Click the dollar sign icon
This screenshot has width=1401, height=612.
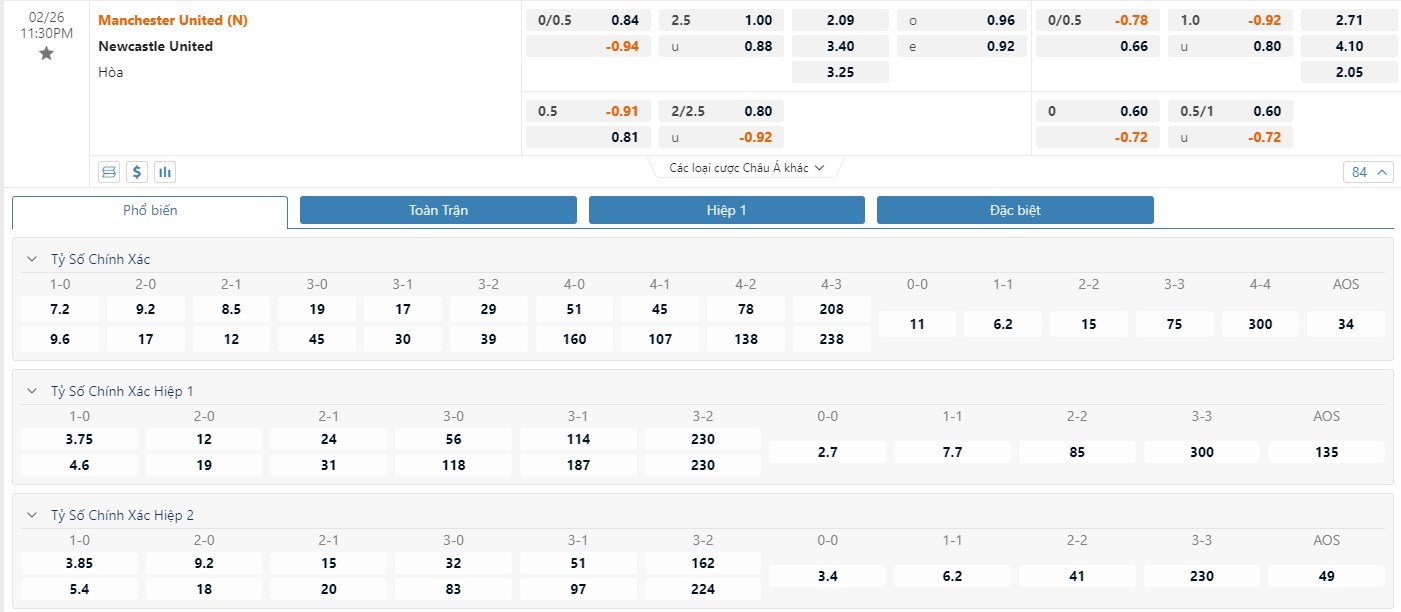point(137,172)
